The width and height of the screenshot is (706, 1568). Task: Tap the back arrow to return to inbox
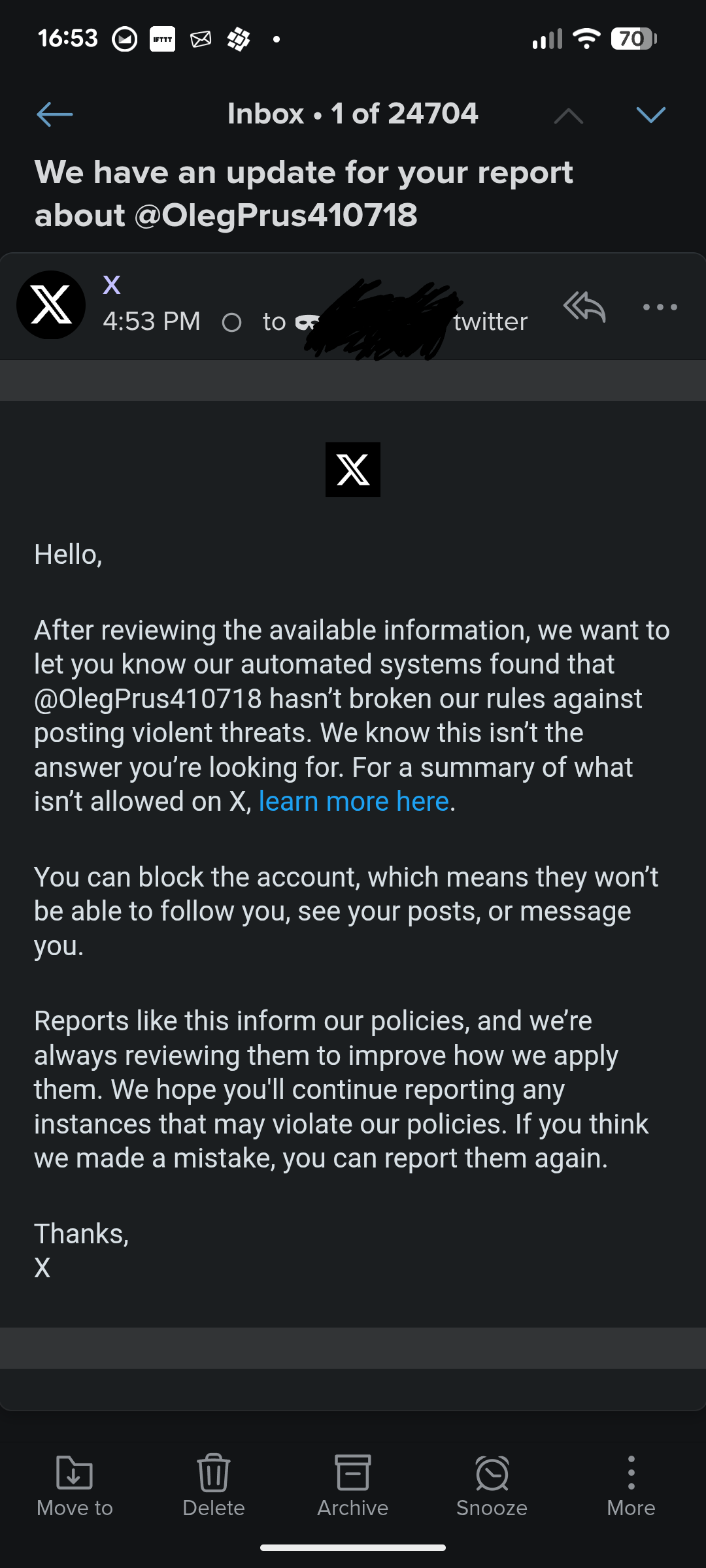click(x=55, y=114)
